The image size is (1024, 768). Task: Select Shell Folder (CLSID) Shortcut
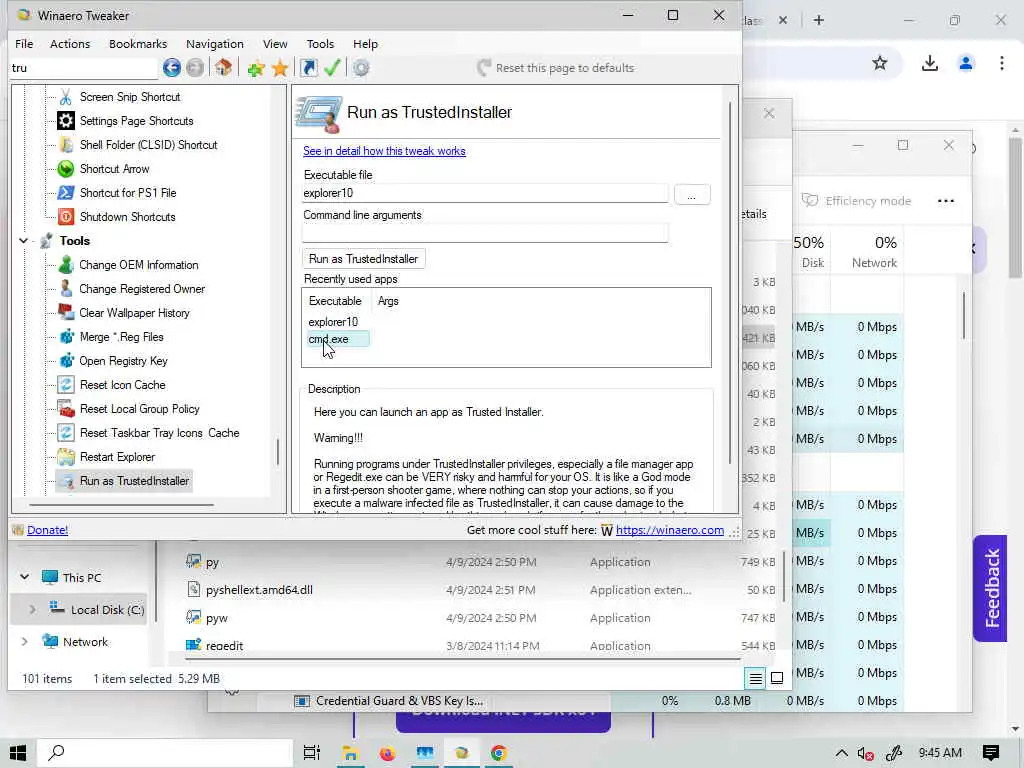tap(148, 145)
